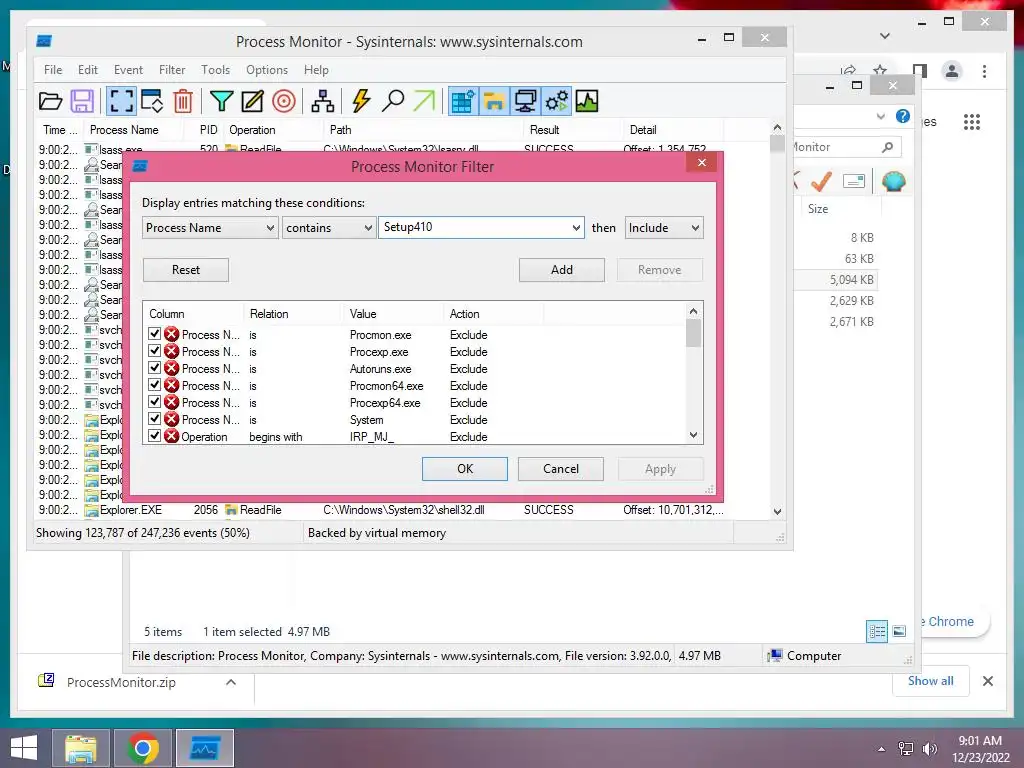Expand the ProcessMonitor.zip download chevron
Viewport: 1024px width, 768px height.
tap(231, 682)
